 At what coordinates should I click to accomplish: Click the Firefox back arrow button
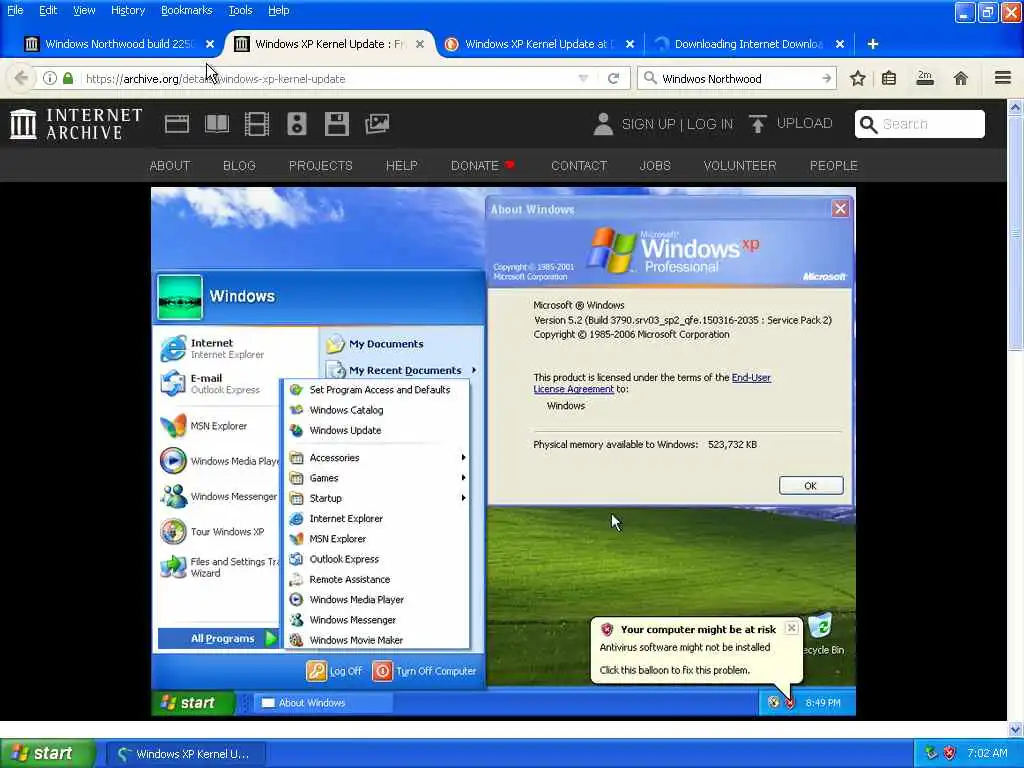pyautogui.click(x=21, y=78)
